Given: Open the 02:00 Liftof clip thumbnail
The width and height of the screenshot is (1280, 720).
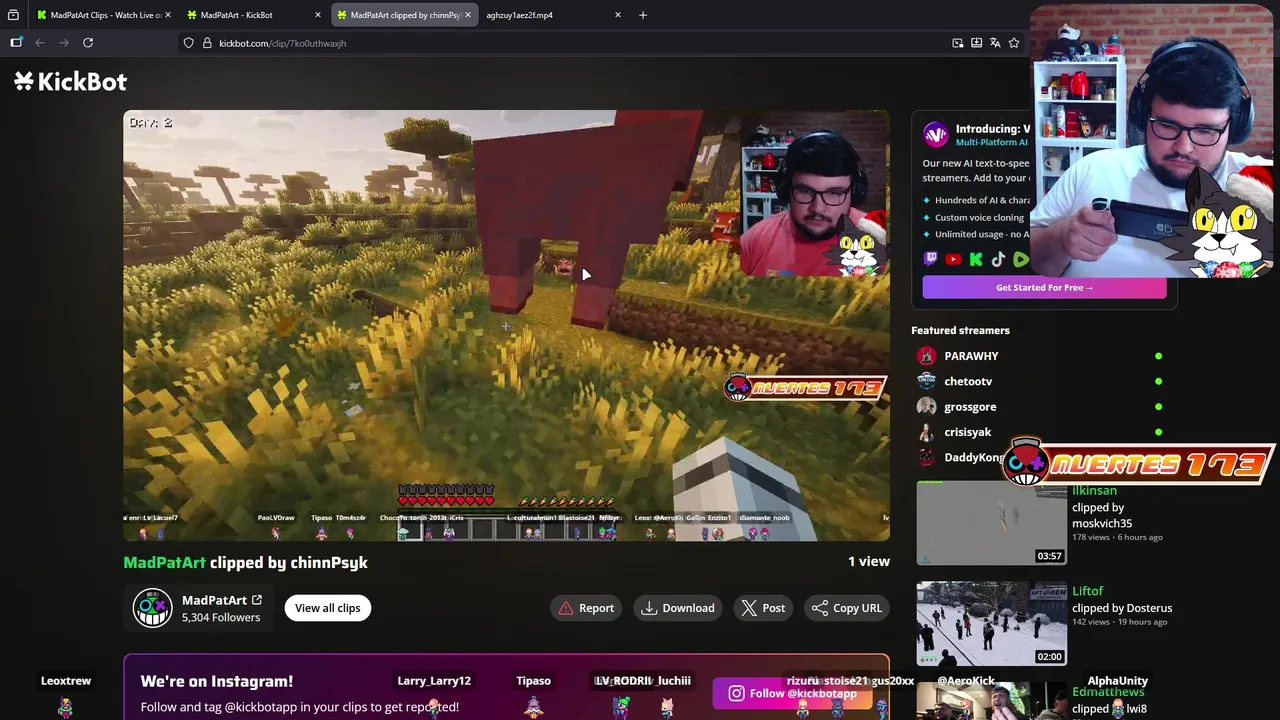Looking at the screenshot, I should pos(992,624).
